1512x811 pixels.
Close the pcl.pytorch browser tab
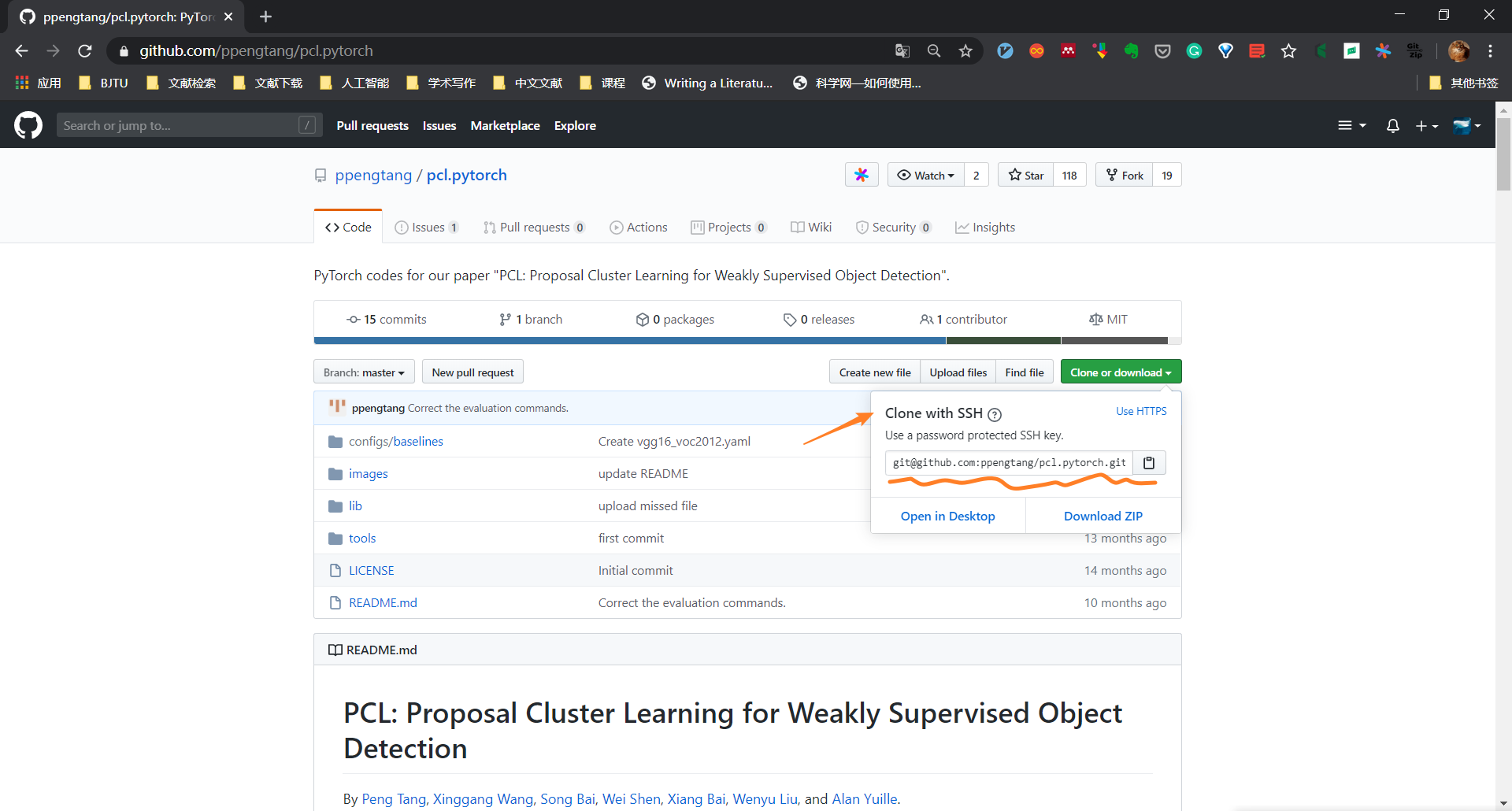point(228,17)
